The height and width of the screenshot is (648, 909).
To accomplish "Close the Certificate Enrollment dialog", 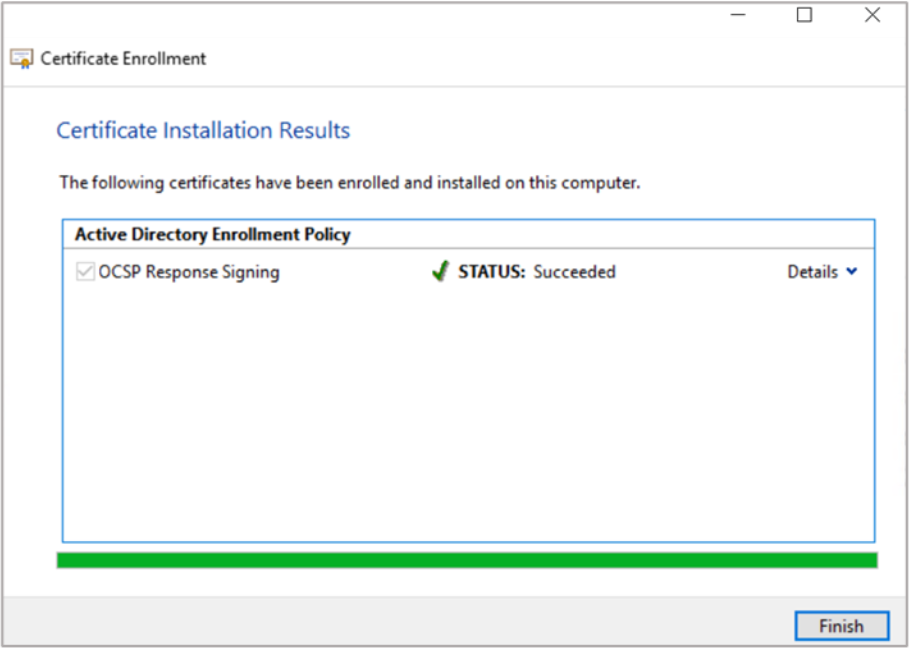I will tap(872, 15).
